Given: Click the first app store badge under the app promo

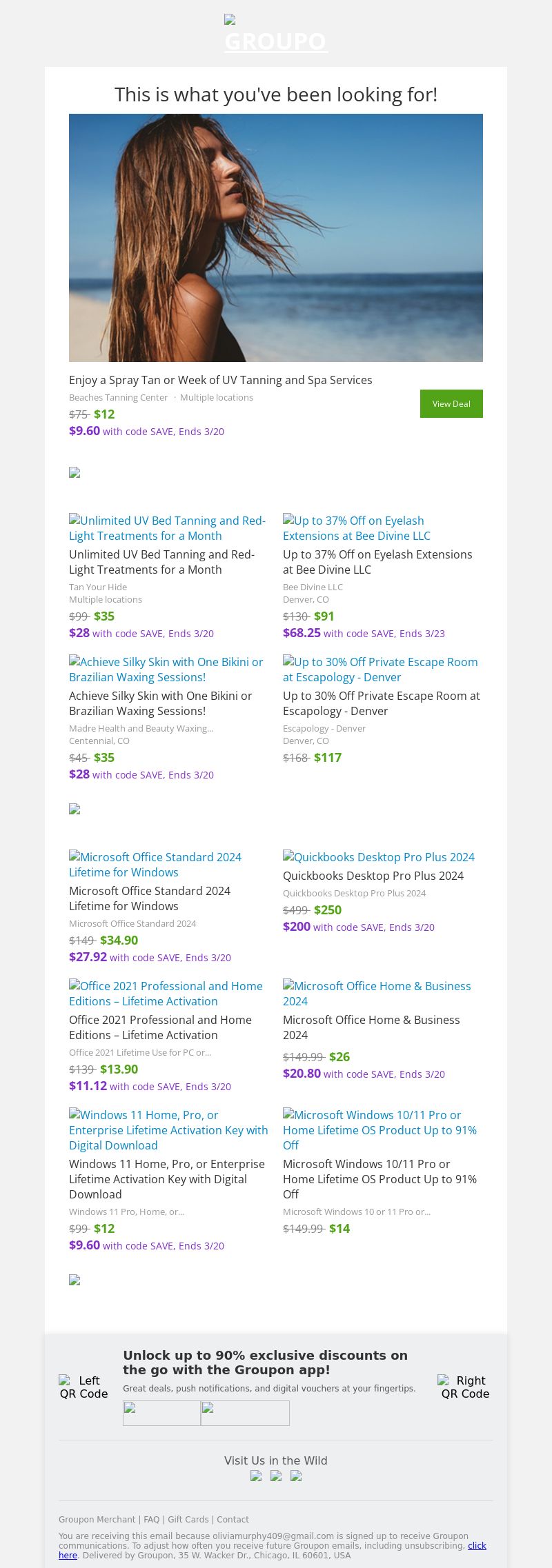Looking at the screenshot, I should (161, 1413).
